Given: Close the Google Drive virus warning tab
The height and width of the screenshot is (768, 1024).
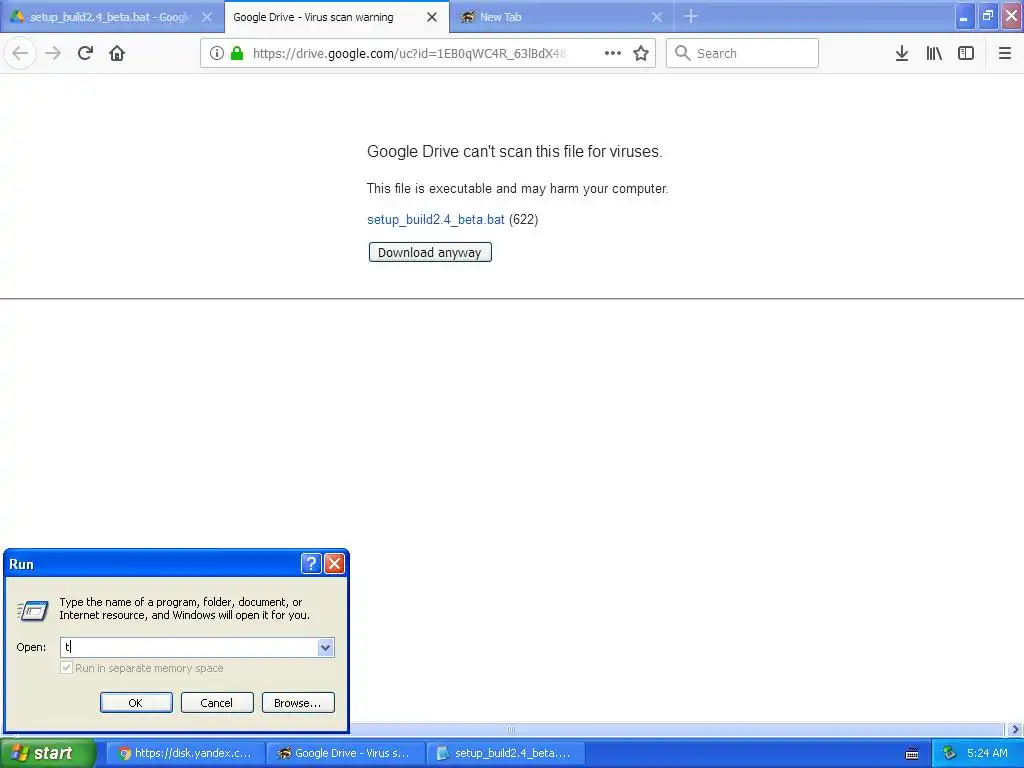Looking at the screenshot, I should pyautogui.click(x=432, y=17).
